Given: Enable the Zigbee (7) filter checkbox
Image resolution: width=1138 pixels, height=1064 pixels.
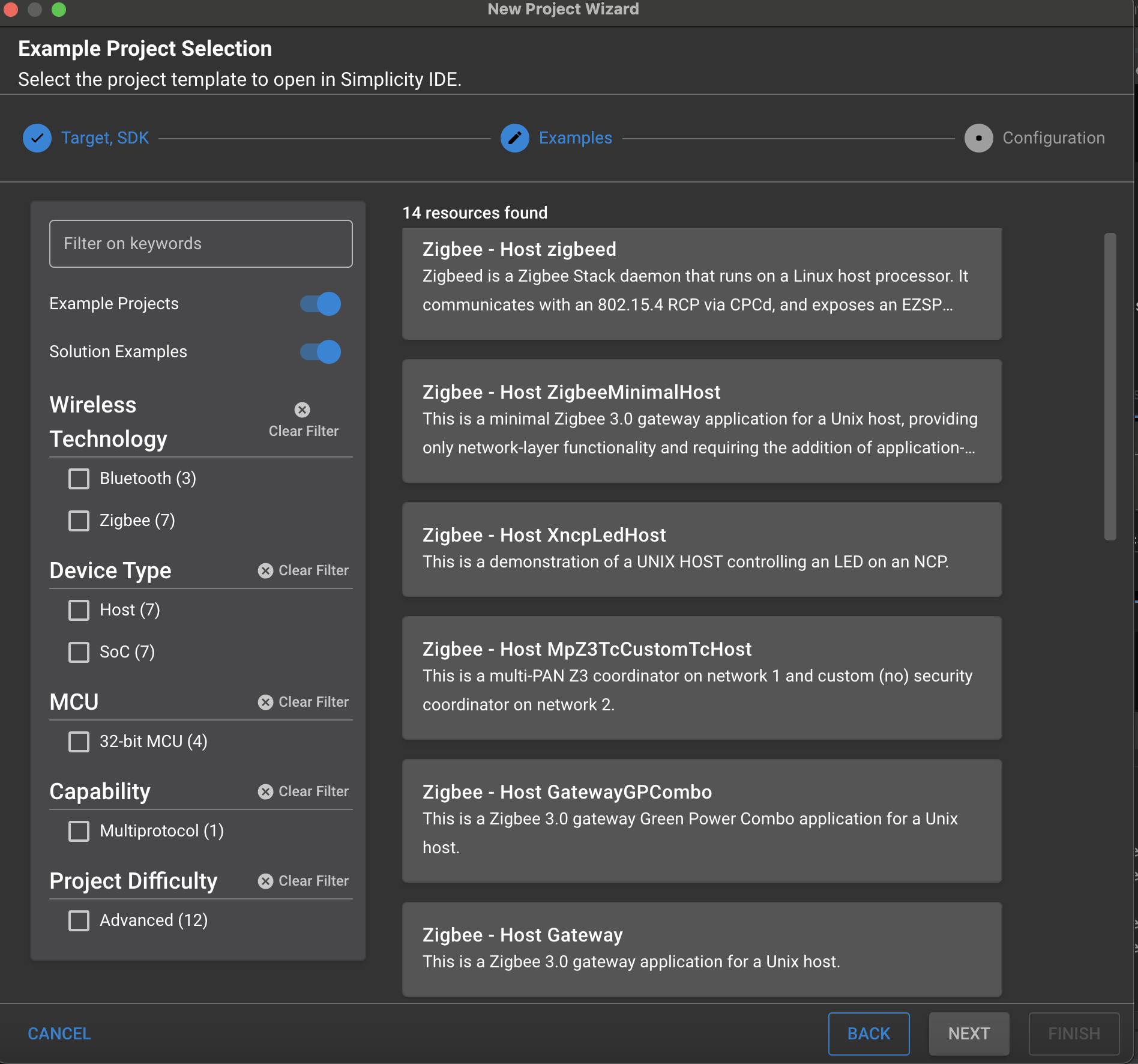Looking at the screenshot, I should pyautogui.click(x=79, y=521).
